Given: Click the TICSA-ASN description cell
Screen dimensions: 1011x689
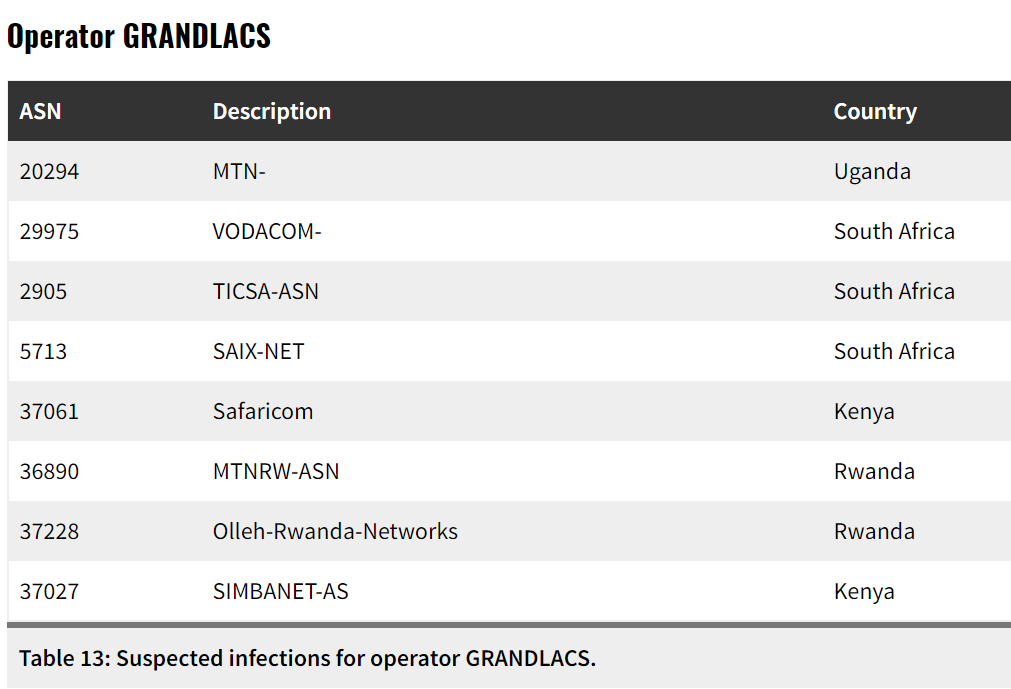Looking at the screenshot, I should pos(266,291).
